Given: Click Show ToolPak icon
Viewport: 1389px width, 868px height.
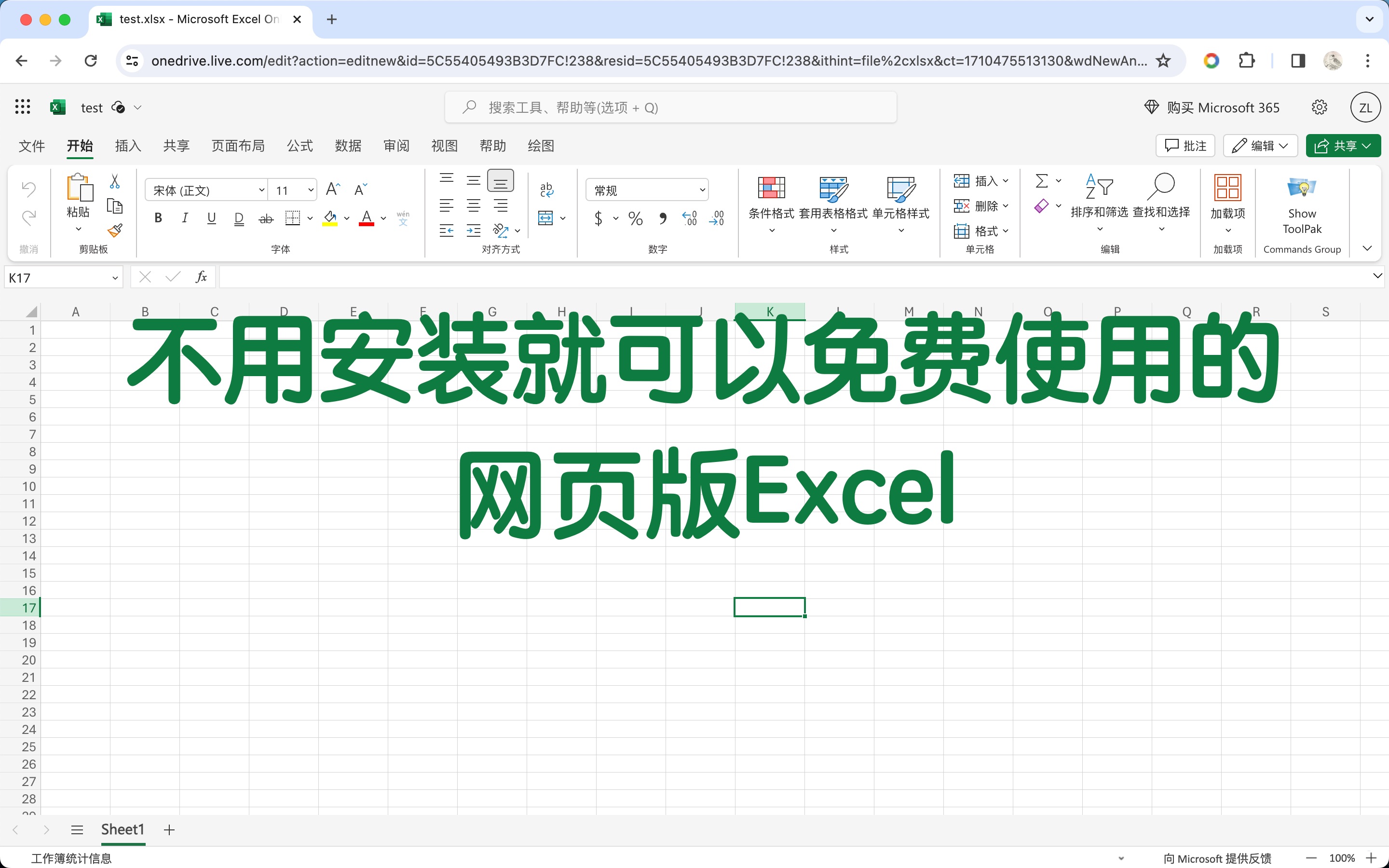Looking at the screenshot, I should click(x=1302, y=188).
